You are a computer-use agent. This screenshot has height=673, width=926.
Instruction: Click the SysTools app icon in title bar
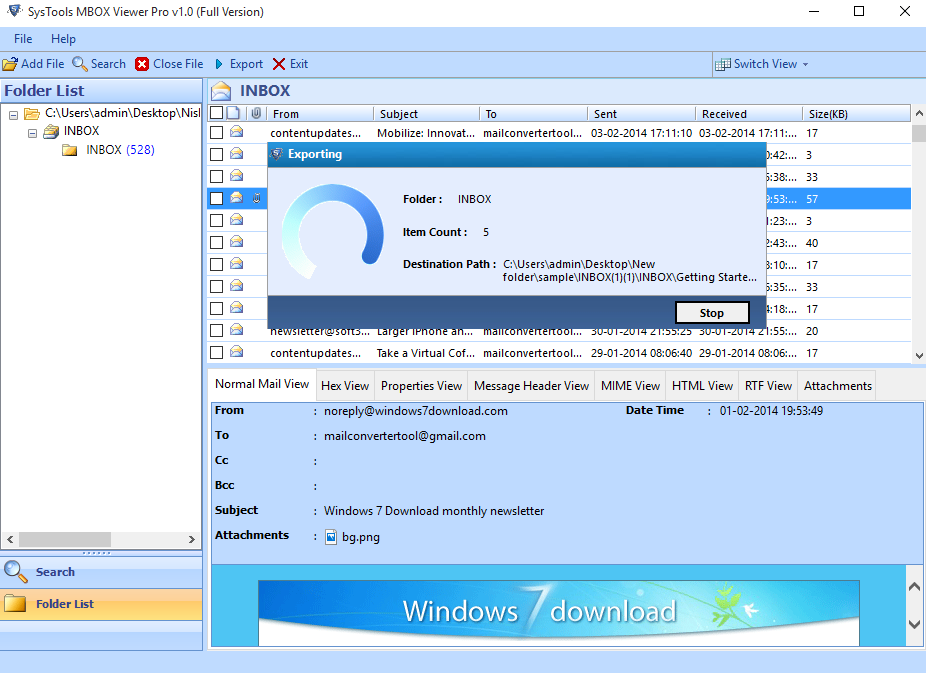(x=15, y=11)
